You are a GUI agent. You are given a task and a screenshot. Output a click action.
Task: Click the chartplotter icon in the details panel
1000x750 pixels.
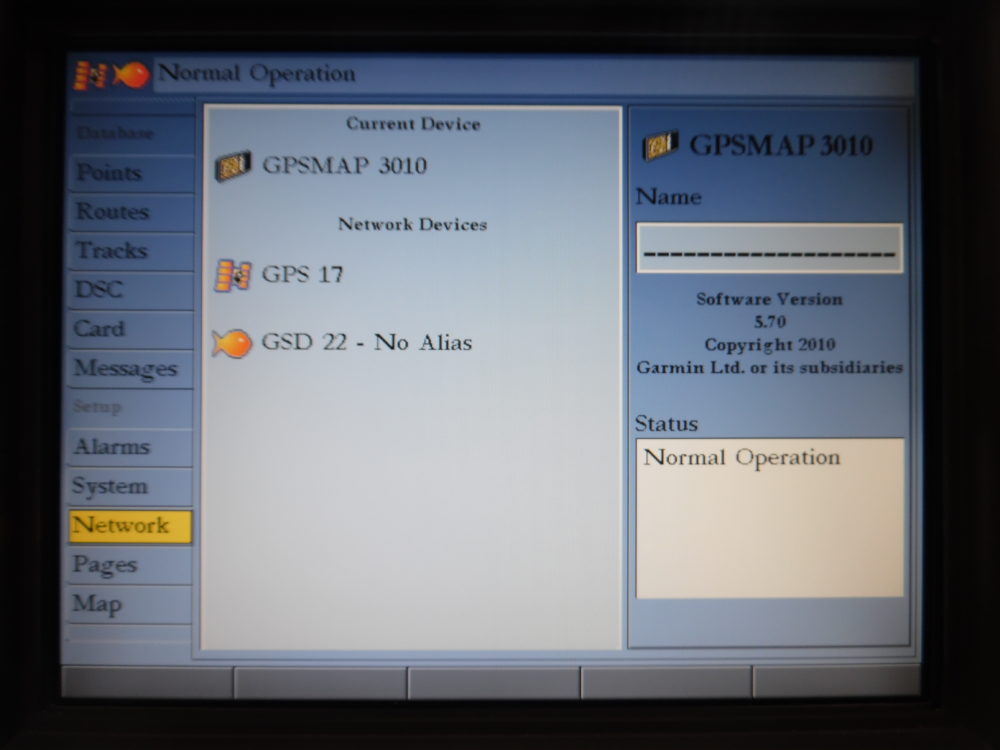[659, 146]
